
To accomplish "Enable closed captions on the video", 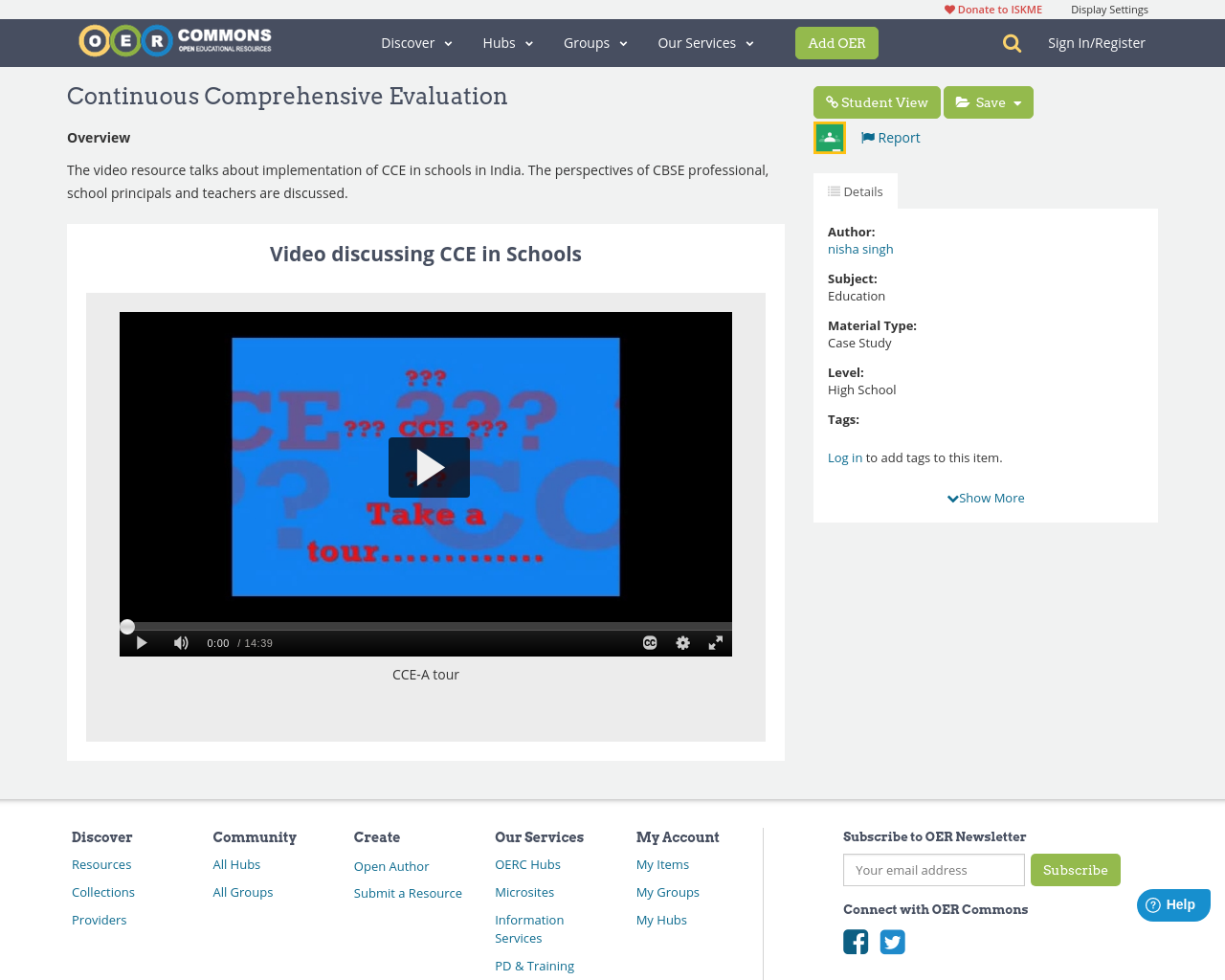I will point(648,642).
